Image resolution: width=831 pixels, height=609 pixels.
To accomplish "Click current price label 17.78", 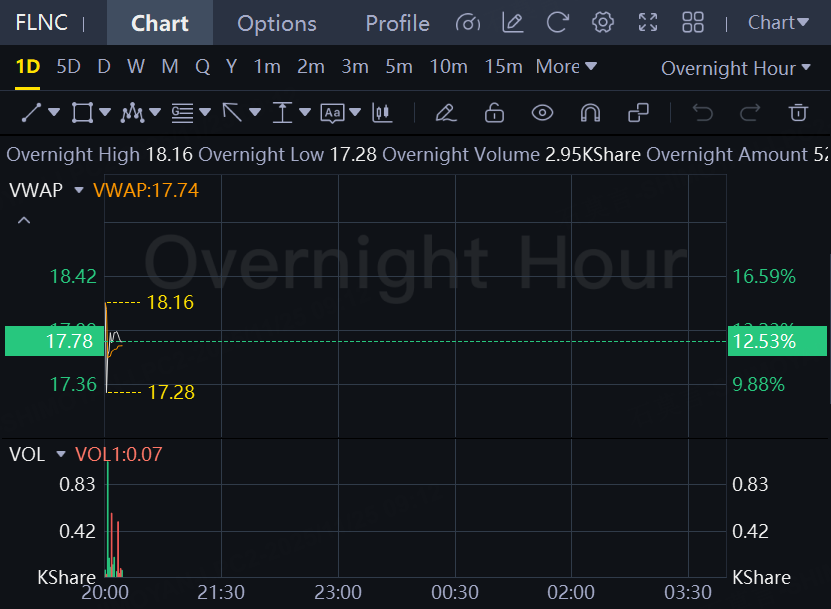I will (x=55, y=341).
